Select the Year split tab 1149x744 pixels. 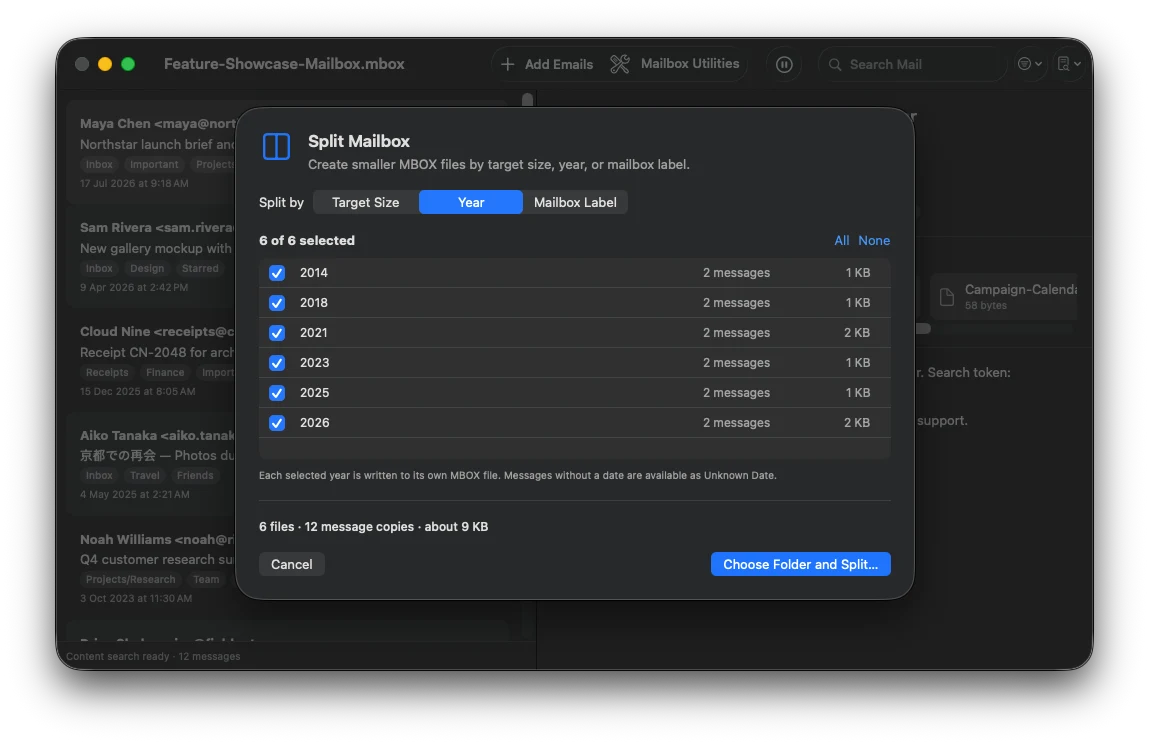[470, 202]
